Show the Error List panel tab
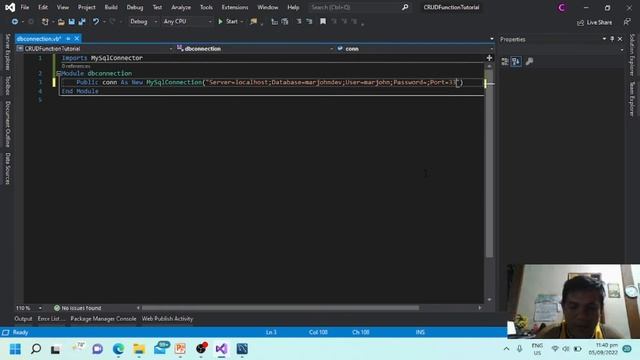This screenshot has width=640, height=360. tap(51, 319)
